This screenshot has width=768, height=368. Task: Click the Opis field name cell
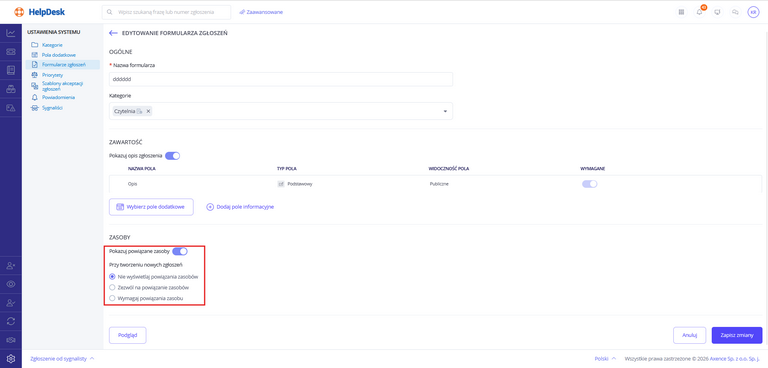click(x=133, y=184)
